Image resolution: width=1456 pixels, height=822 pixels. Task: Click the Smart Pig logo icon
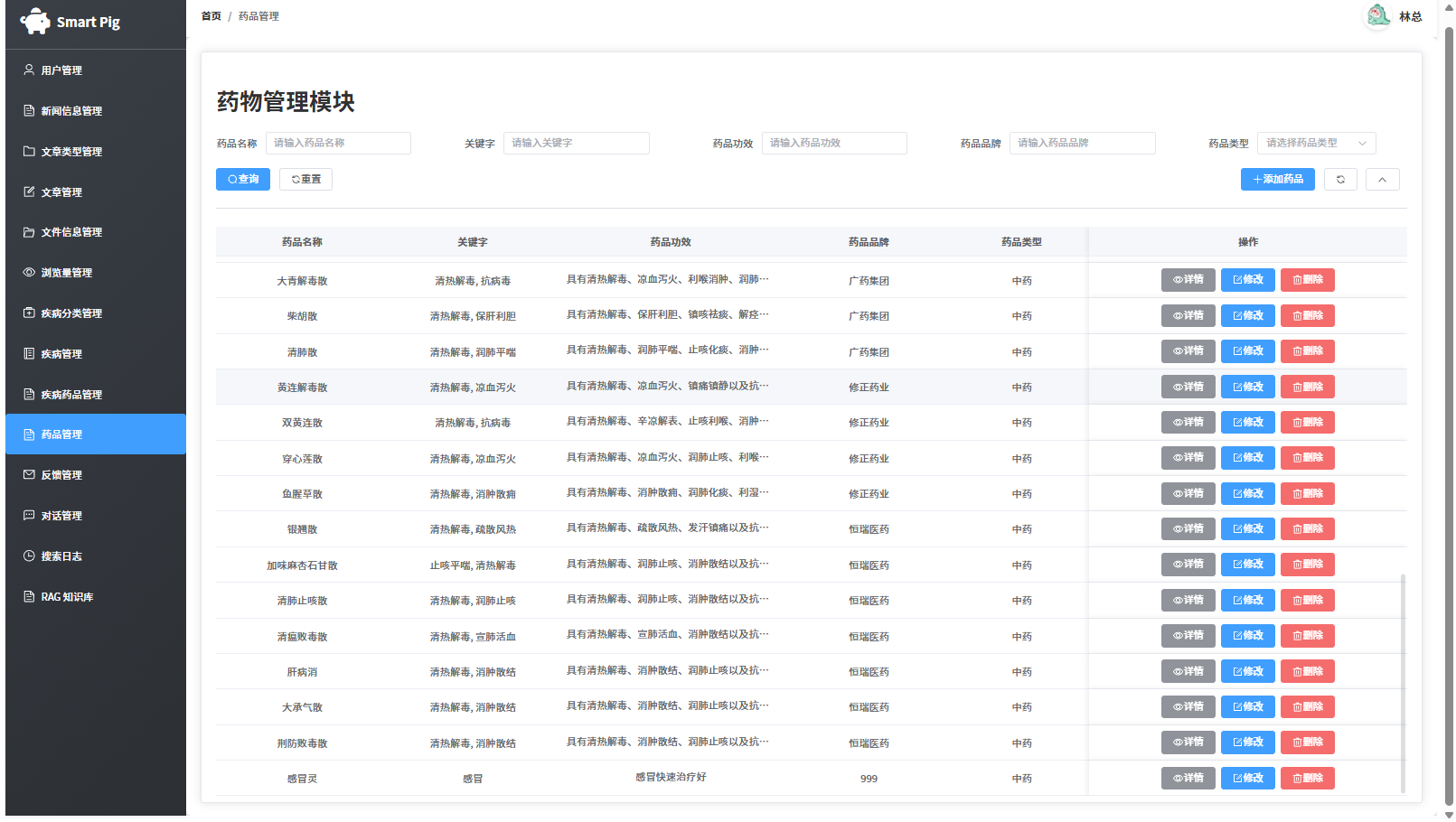pyautogui.click(x=35, y=22)
